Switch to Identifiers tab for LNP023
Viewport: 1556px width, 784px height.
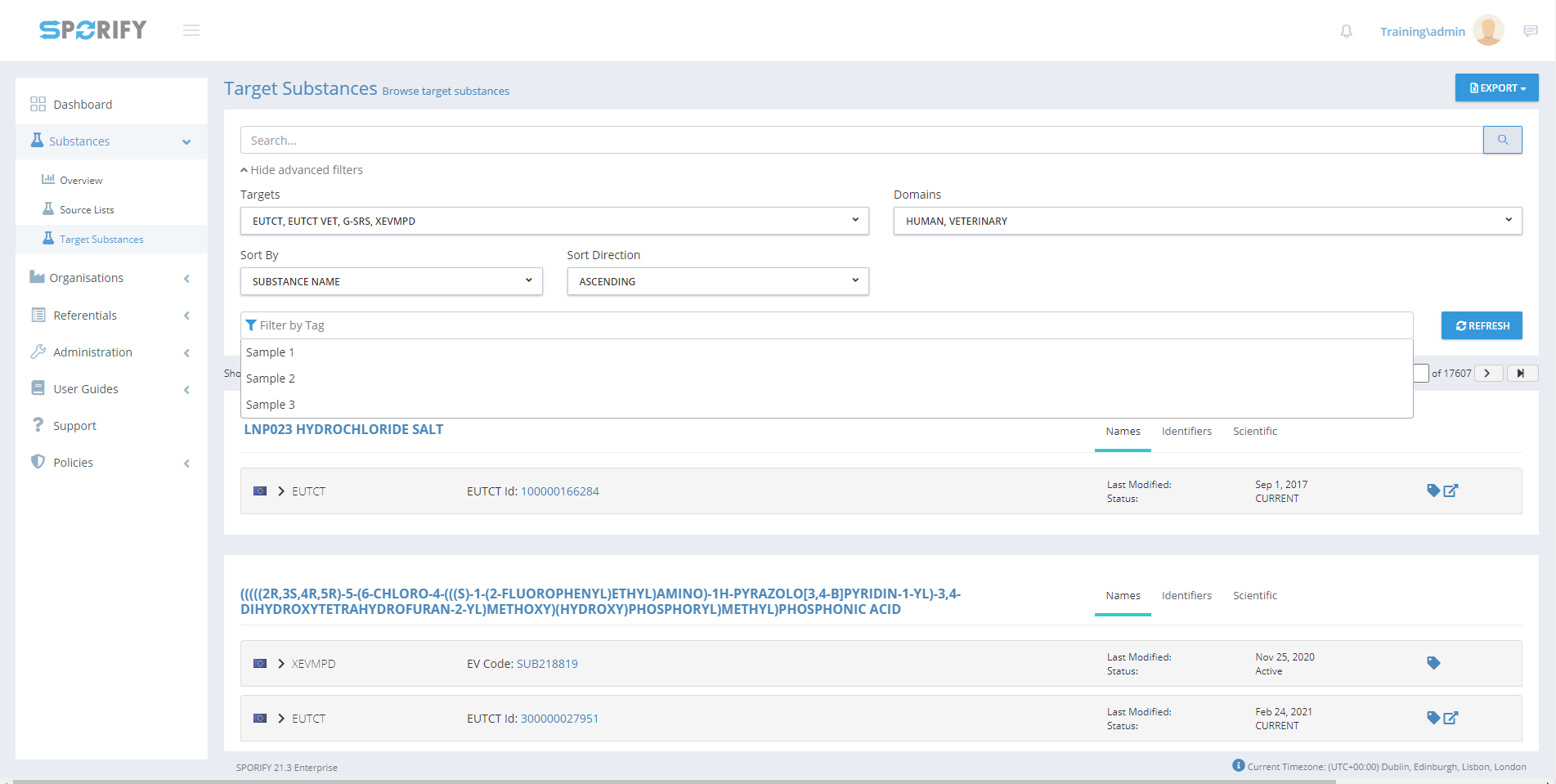point(1186,432)
